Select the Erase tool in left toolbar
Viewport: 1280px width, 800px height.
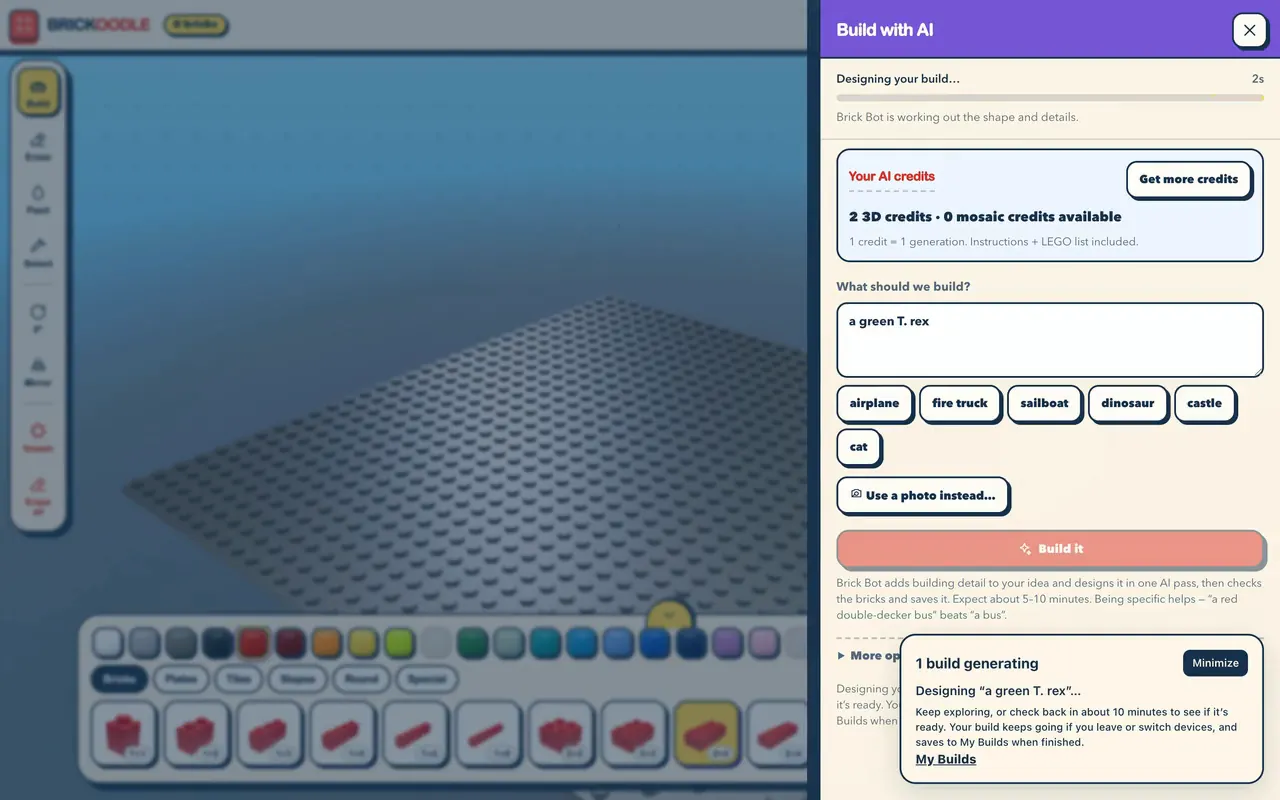(x=38, y=146)
